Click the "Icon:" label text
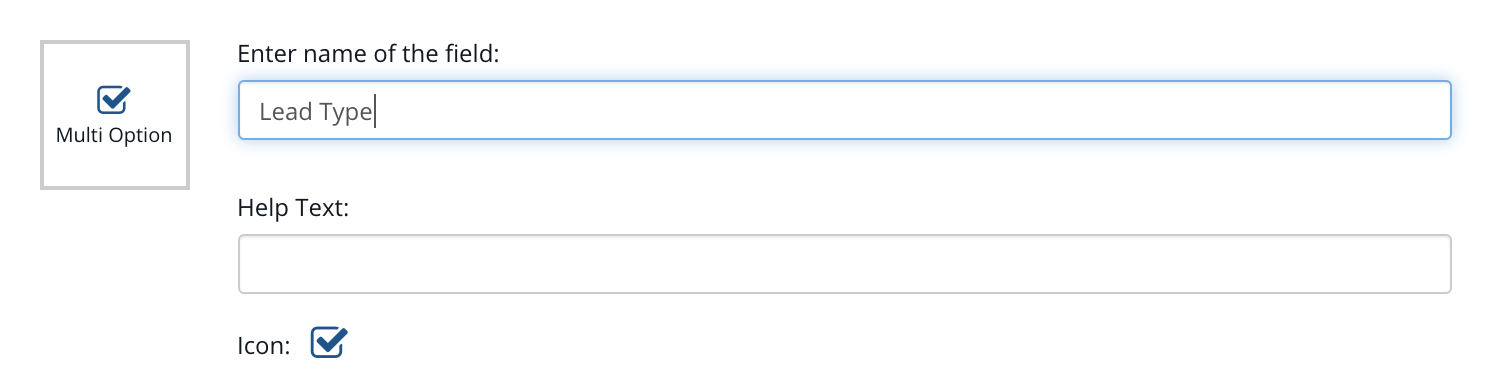This screenshot has width=1496, height=388. pyautogui.click(x=264, y=346)
